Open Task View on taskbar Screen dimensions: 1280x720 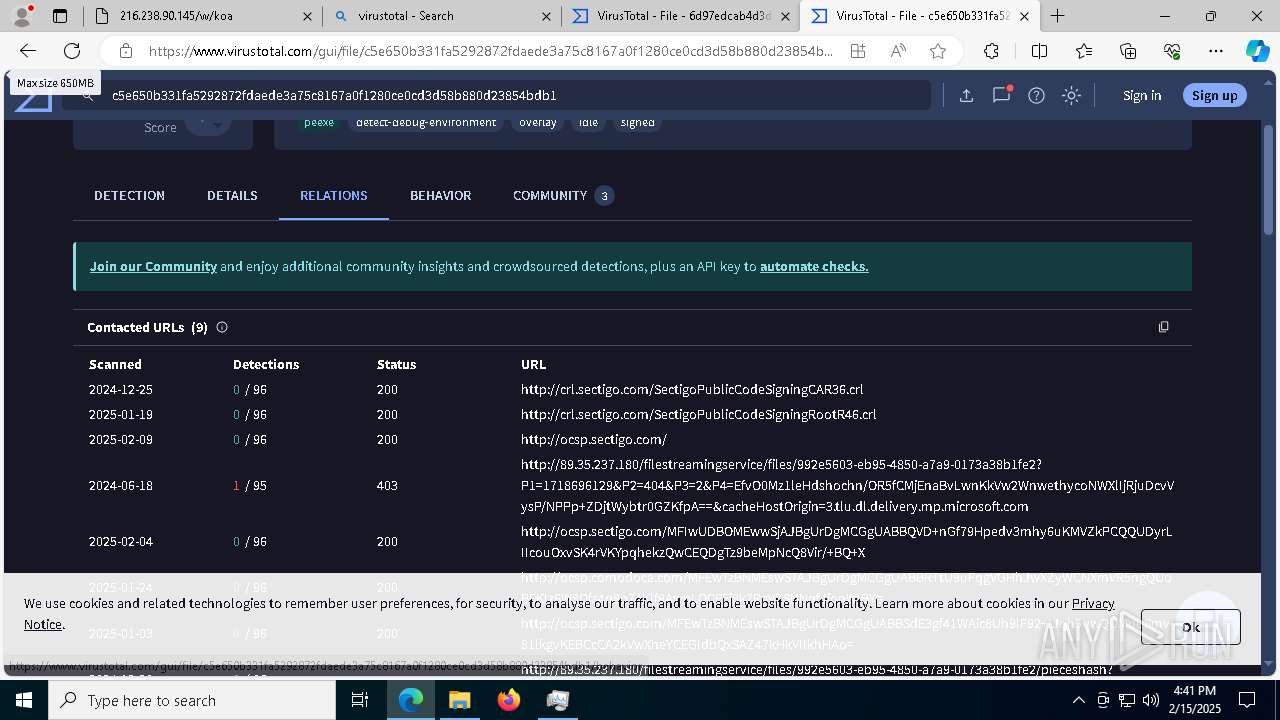point(360,700)
